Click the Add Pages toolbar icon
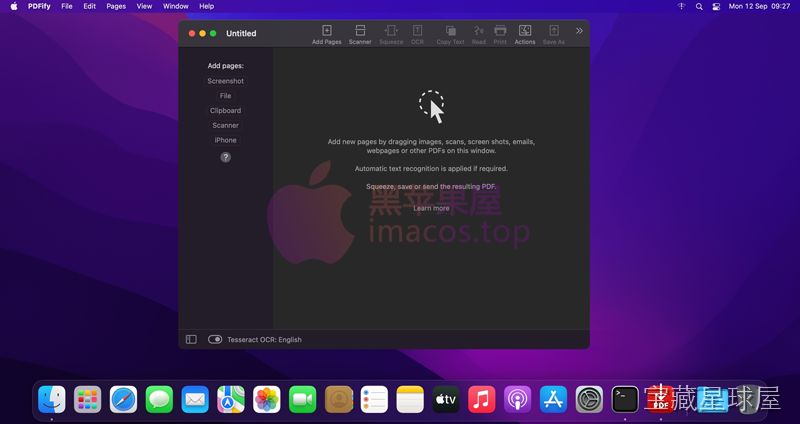Viewport: 800px width, 424px height. (x=327, y=34)
